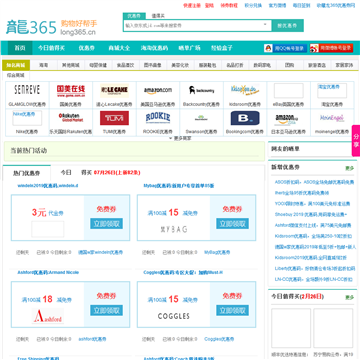Click 立即领取 on the MyBag coupon
This screenshot has height=360, width=360.
[x=232, y=224]
